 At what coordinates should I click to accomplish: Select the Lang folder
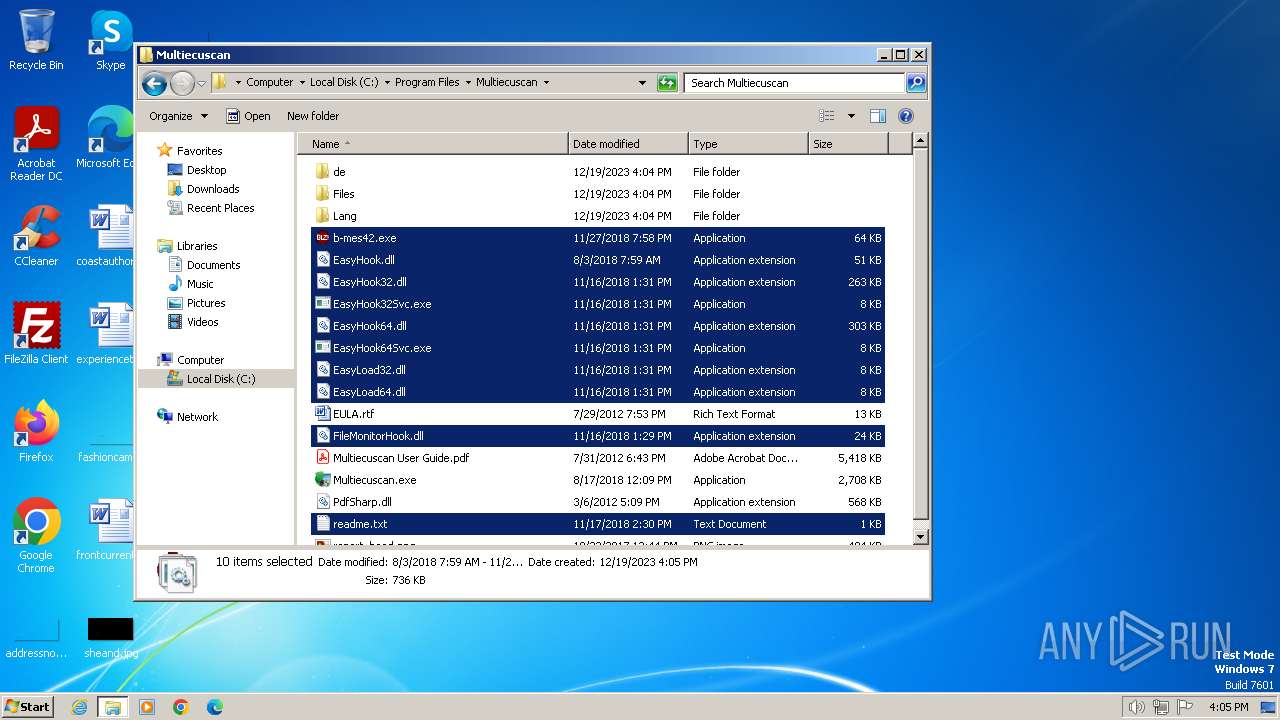coord(598,216)
